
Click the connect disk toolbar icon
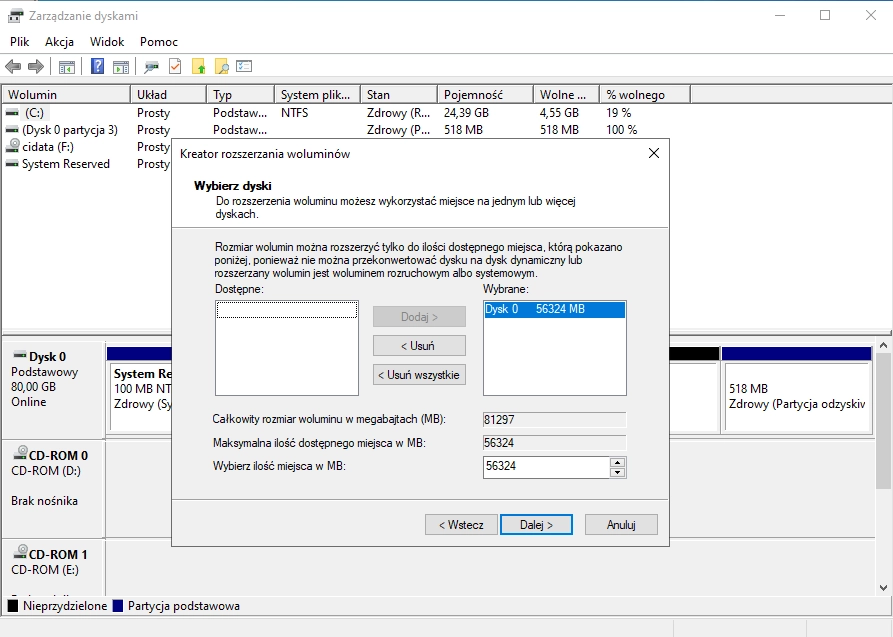coord(151,67)
